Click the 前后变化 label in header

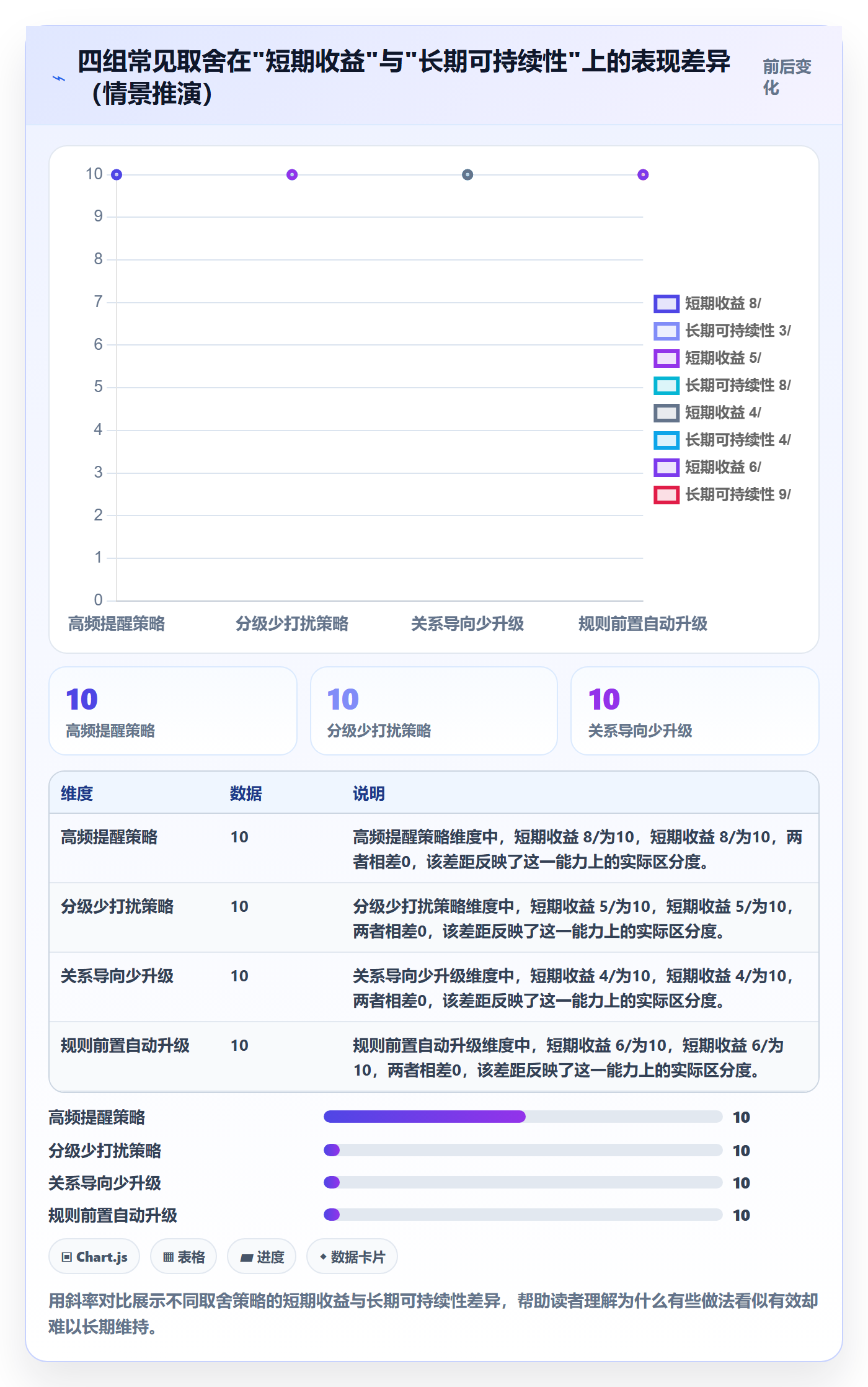[787, 78]
